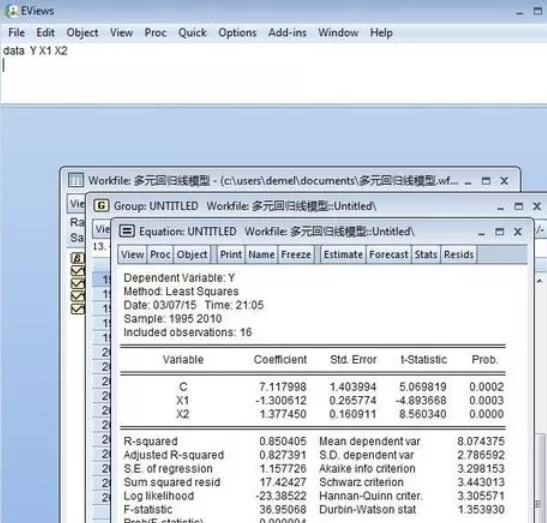Click Log likelihood value -23.38522
The width and height of the screenshot is (547, 523).
pyautogui.click(x=281, y=496)
